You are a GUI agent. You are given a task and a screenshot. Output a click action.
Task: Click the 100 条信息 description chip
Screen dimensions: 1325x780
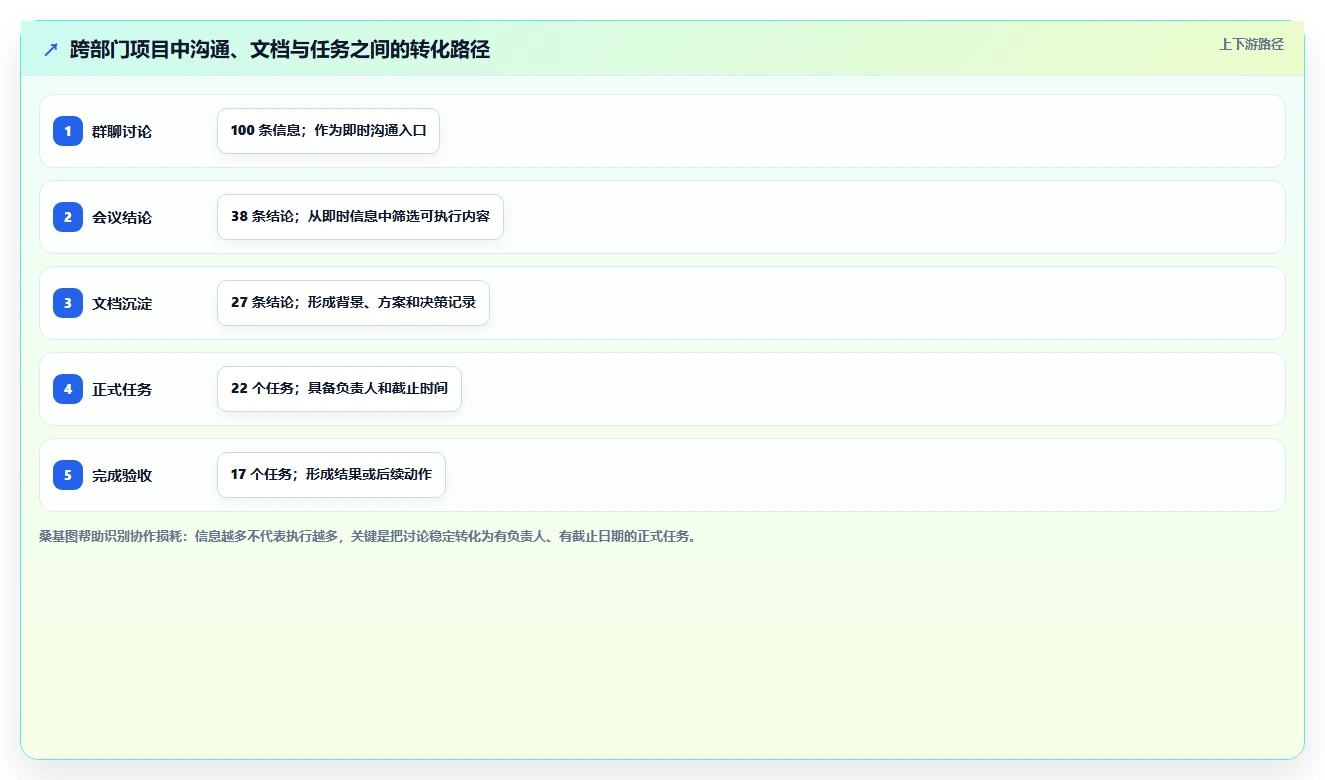click(328, 131)
